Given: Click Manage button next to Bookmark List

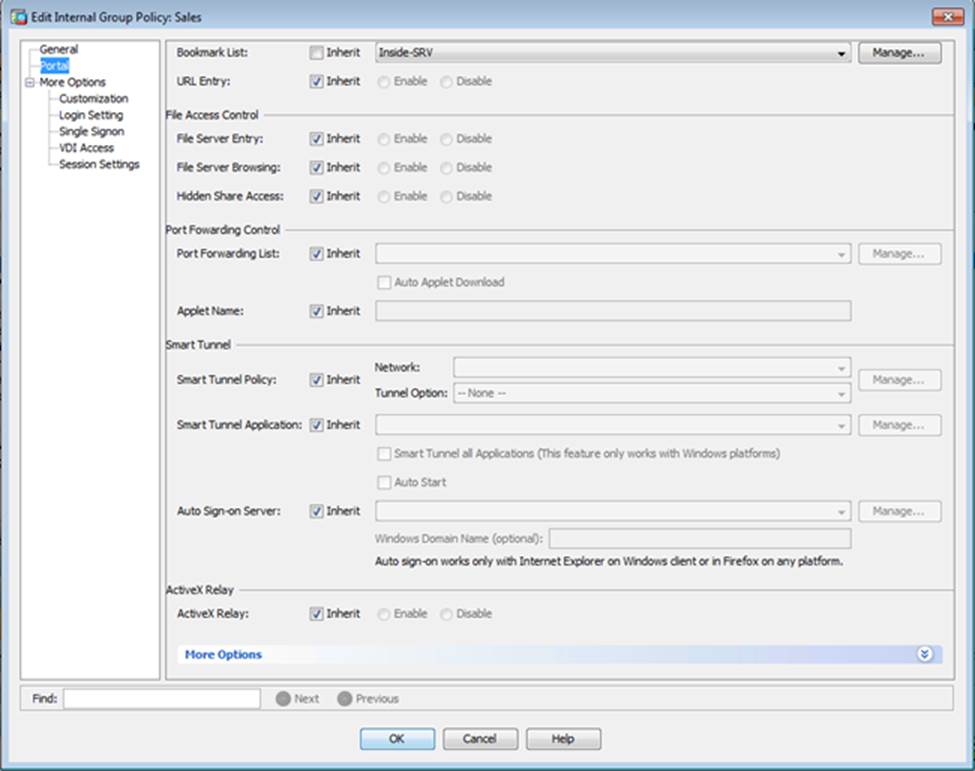Looking at the screenshot, I should click(899, 53).
